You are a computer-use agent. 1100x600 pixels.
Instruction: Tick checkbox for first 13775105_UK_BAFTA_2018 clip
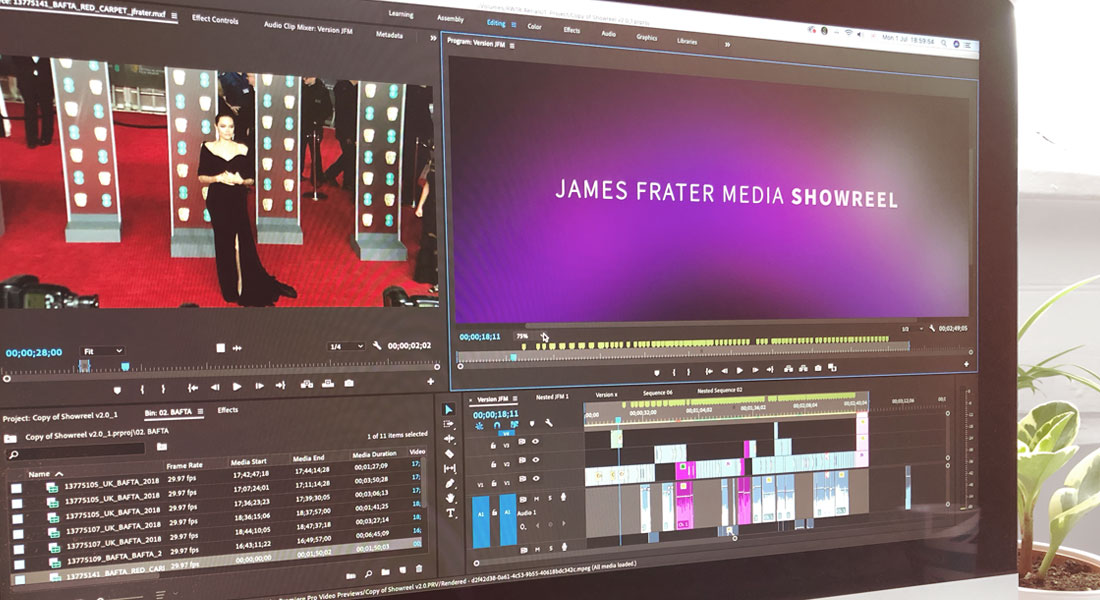(x=16, y=488)
